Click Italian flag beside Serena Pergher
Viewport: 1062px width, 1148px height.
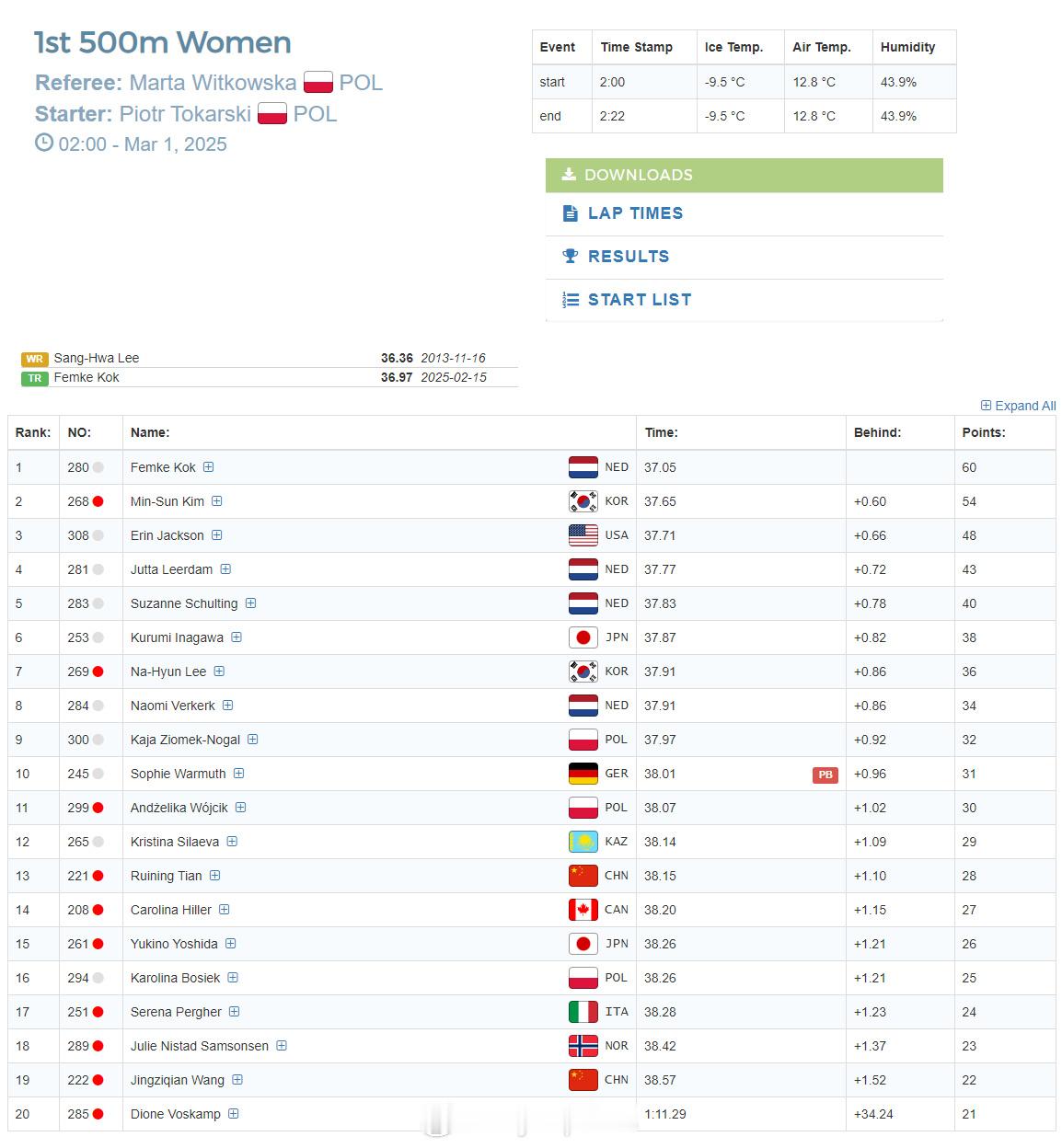click(583, 1012)
